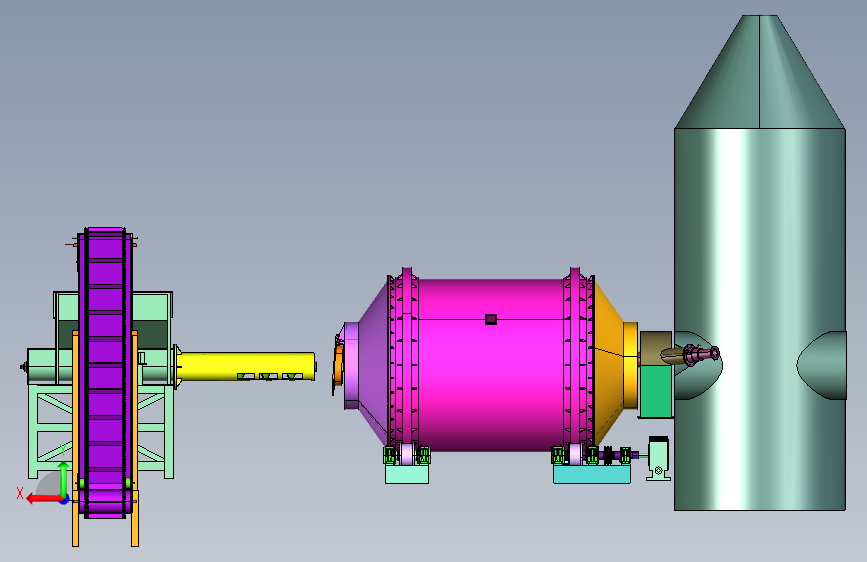
Task: Select the blue triad origin ball
Action: (65, 500)
